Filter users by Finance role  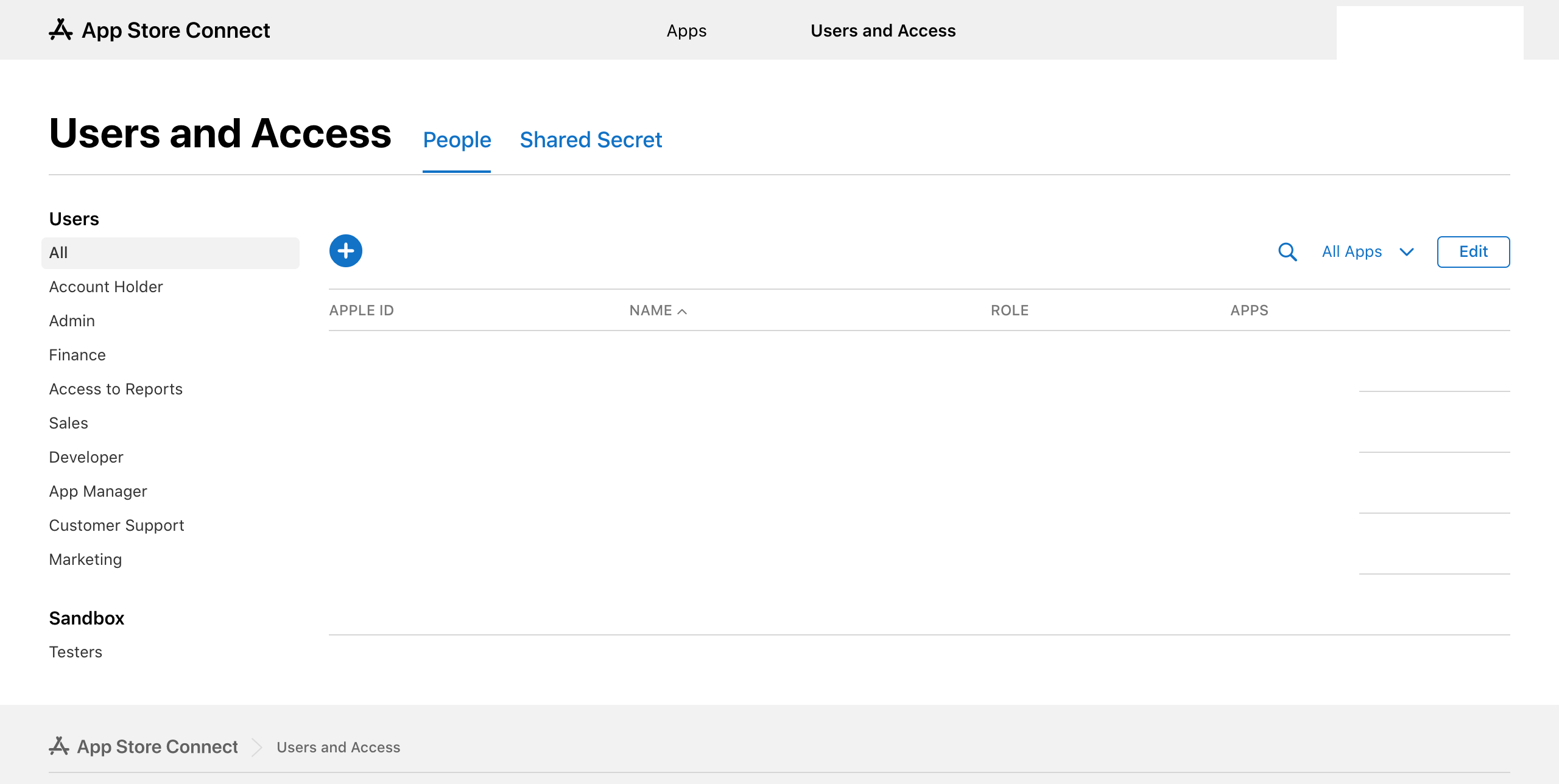(77, 355)
